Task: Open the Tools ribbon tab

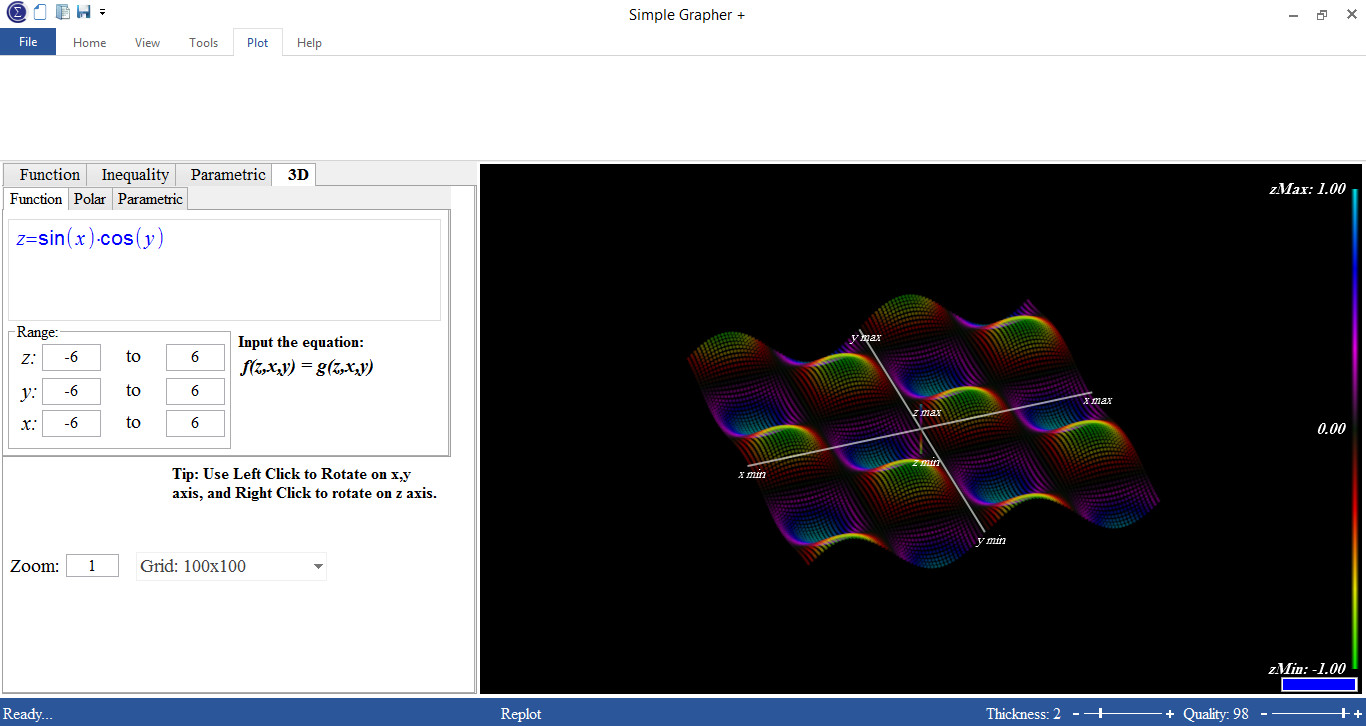Action: click(x=204, y=43)
